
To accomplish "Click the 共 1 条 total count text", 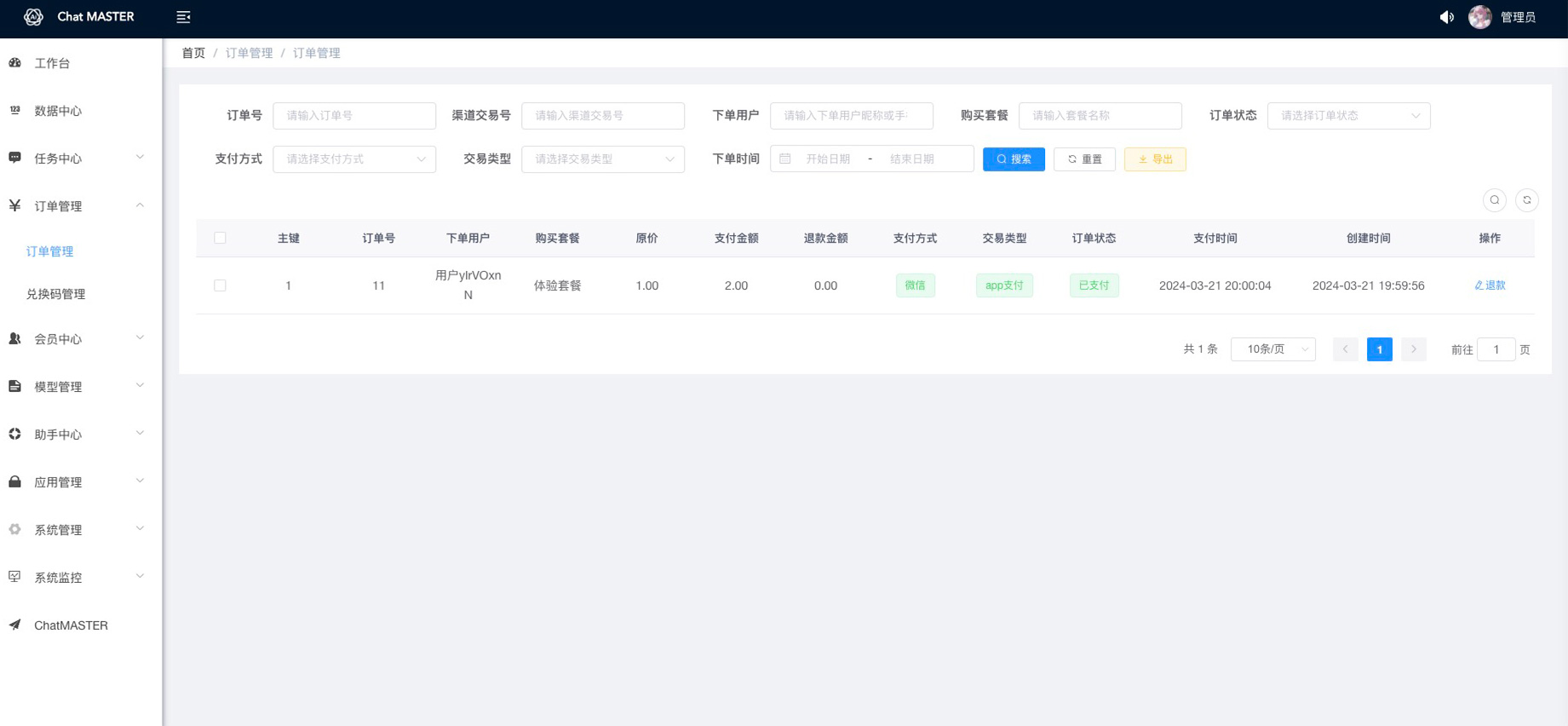I will pos(1200,349).
